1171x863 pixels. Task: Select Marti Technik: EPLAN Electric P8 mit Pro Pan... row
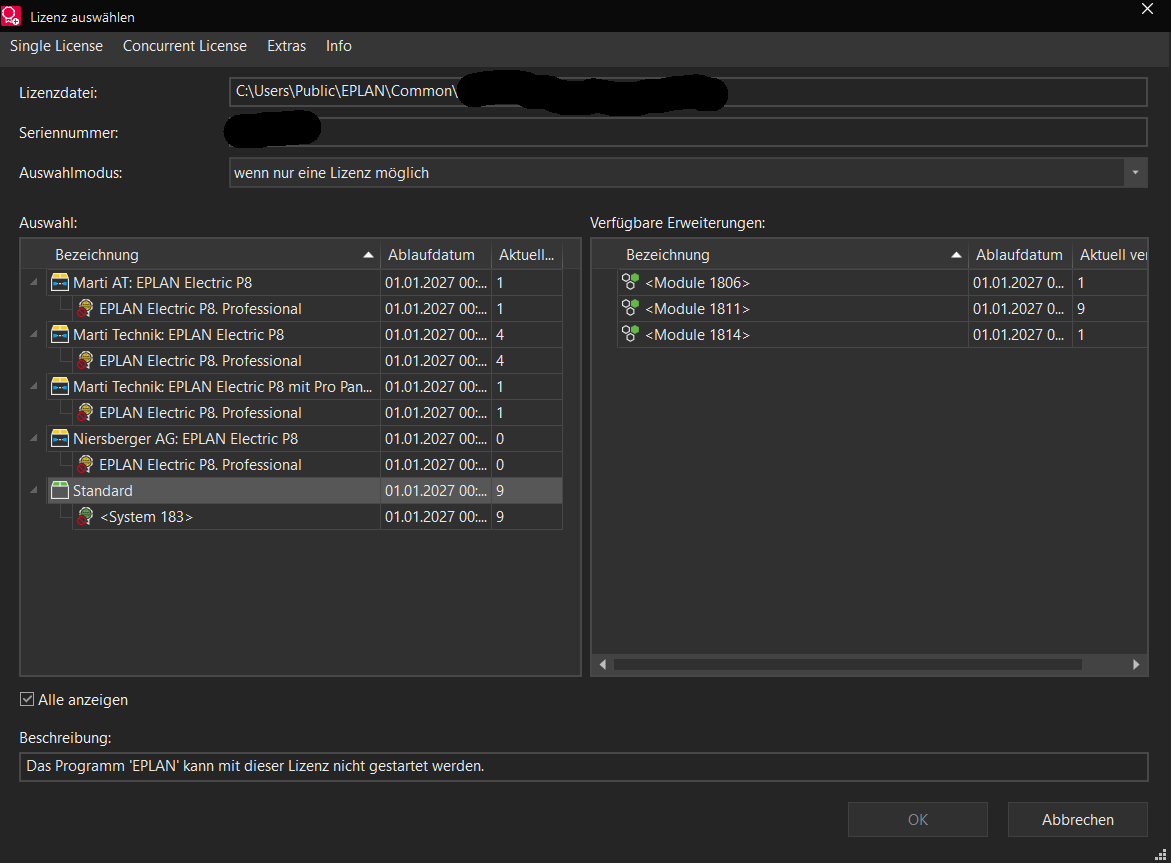[304, 386]
